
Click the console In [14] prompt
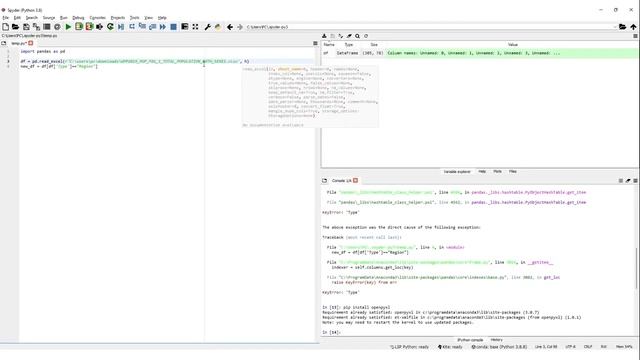tap(331, 333)
